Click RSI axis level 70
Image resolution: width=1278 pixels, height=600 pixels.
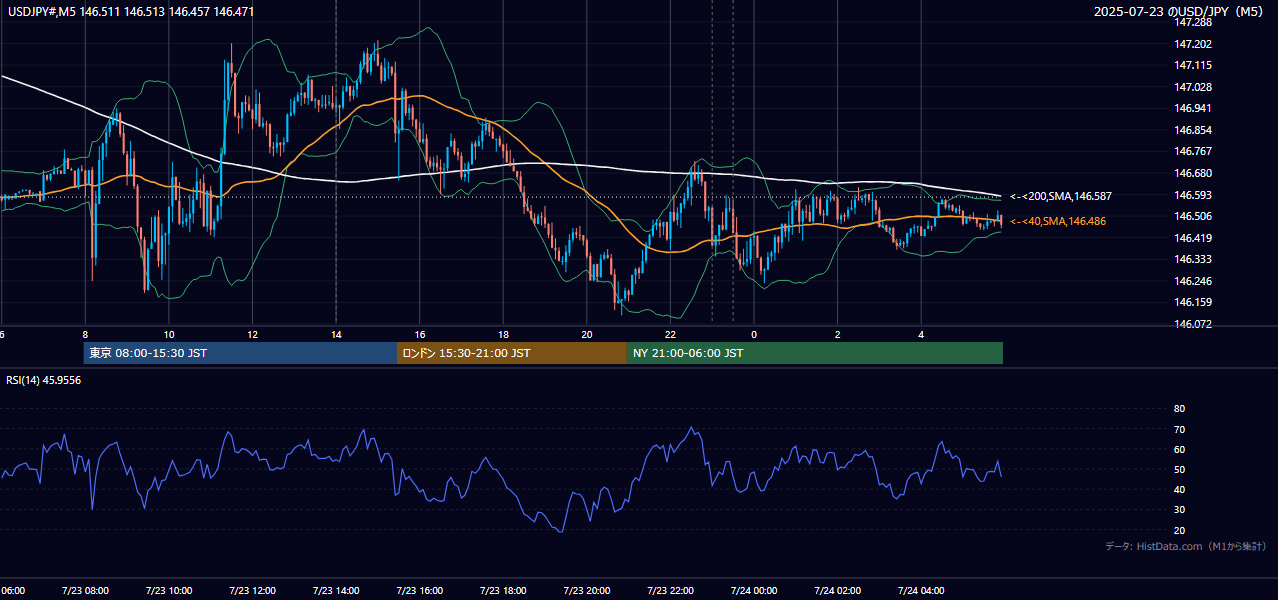(x=1180, y=429)
